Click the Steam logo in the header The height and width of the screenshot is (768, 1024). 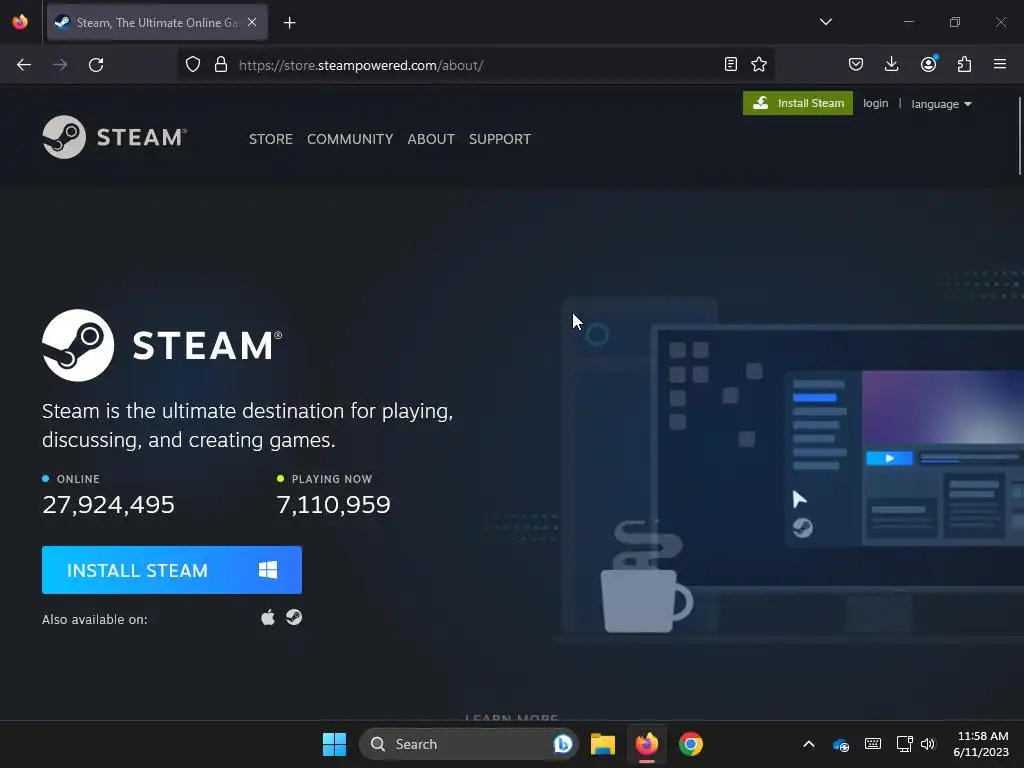[x=115, y=137]
